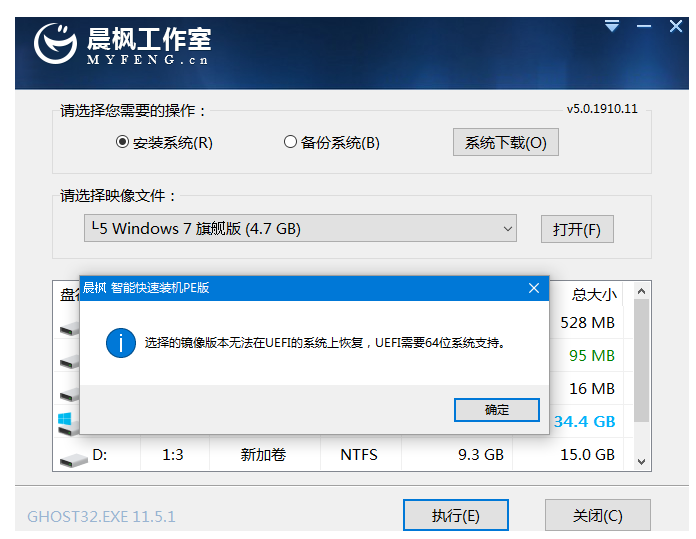
Task: Click the drive icon in the 95 MB row
Action: point(69,361)
